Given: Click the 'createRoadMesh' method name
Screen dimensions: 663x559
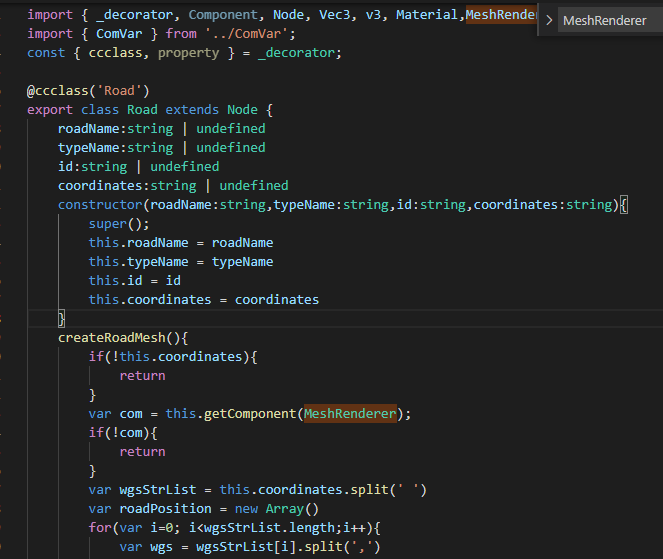Looking at the screenshot, I should tap(112, 338).
